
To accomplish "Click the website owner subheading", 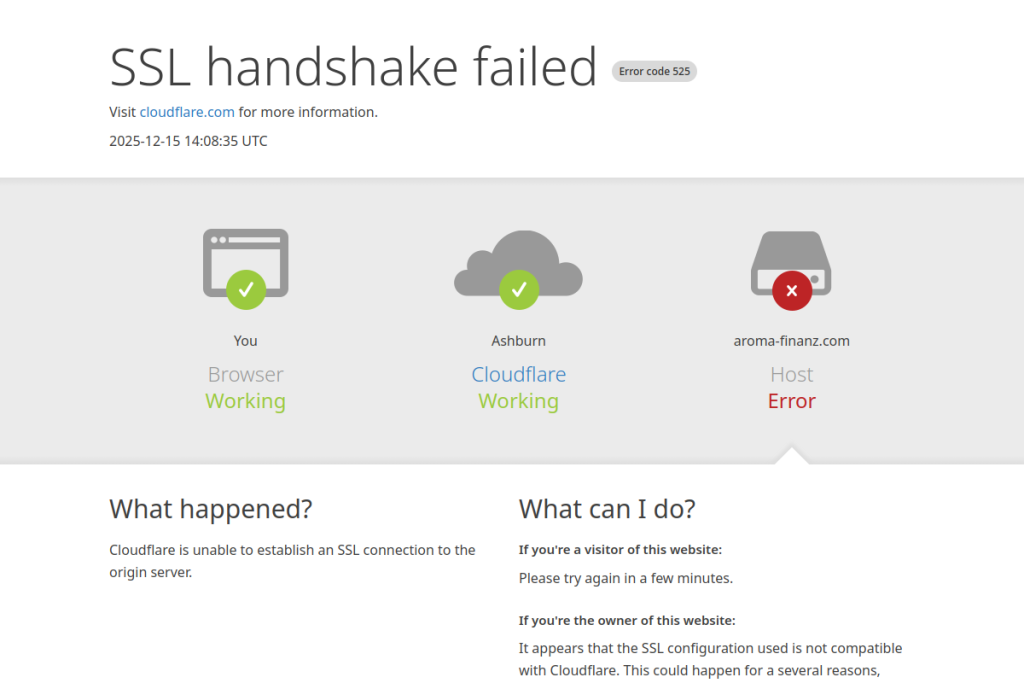I will point(627,620).
